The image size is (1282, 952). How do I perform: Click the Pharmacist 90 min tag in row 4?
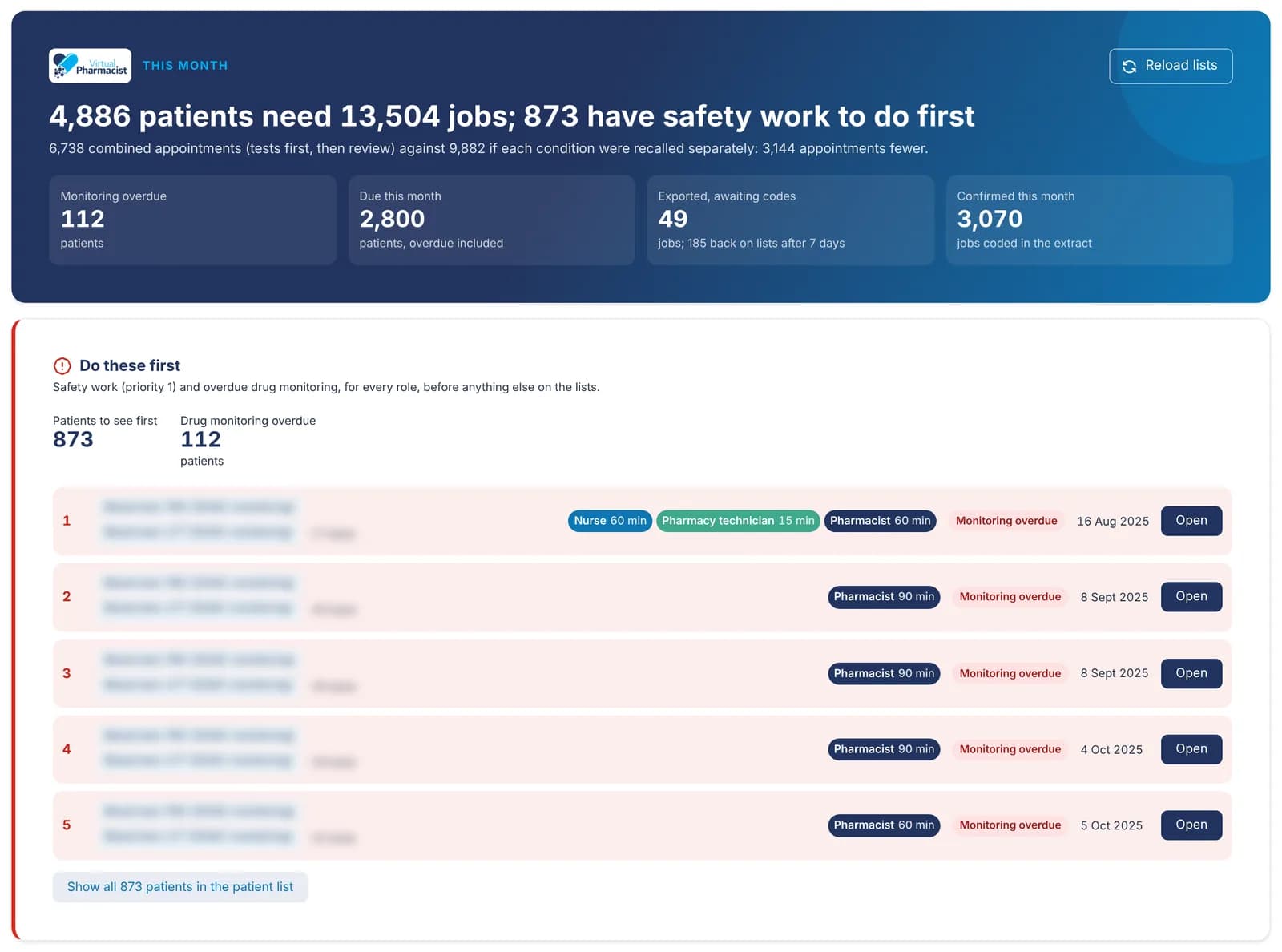tap(884, 749)
